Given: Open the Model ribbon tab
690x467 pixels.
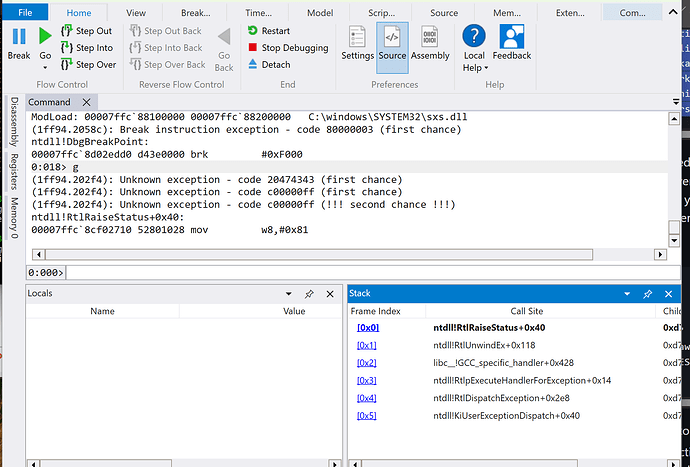Looking at the screenshot, I should coord(320,13).
